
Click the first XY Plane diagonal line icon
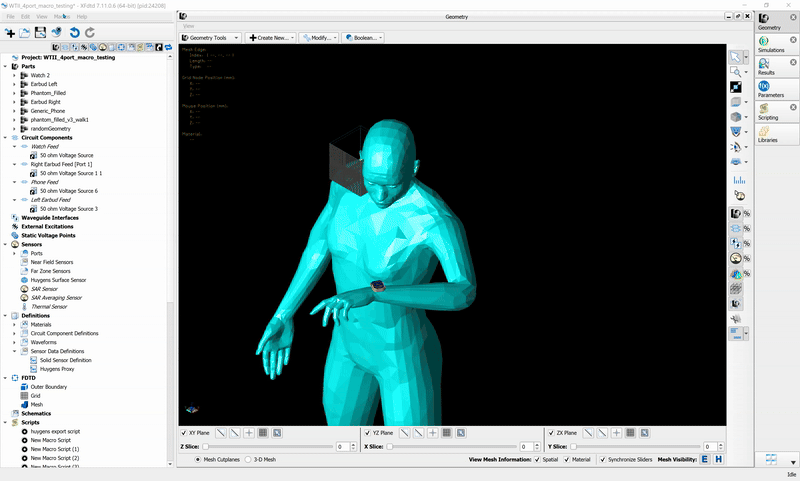tap(221, 433)
